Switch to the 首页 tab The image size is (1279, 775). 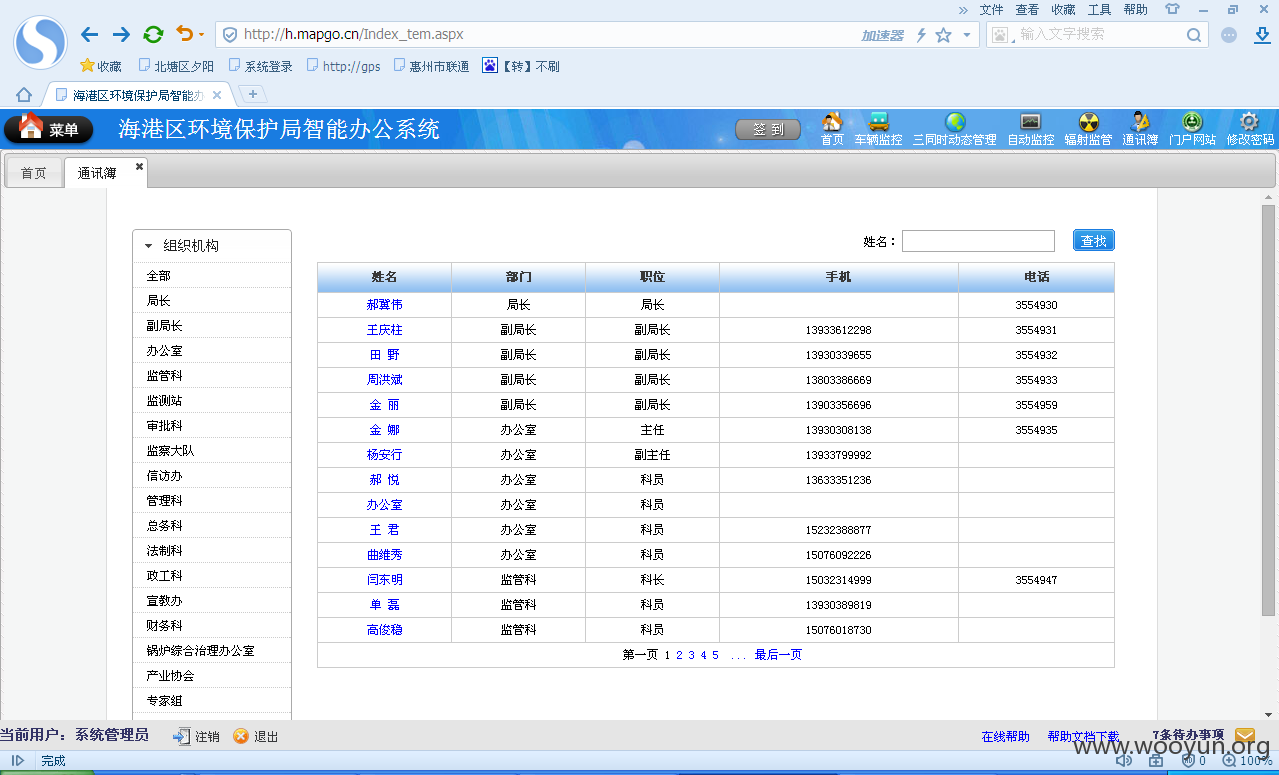click(x=34, y=173)
